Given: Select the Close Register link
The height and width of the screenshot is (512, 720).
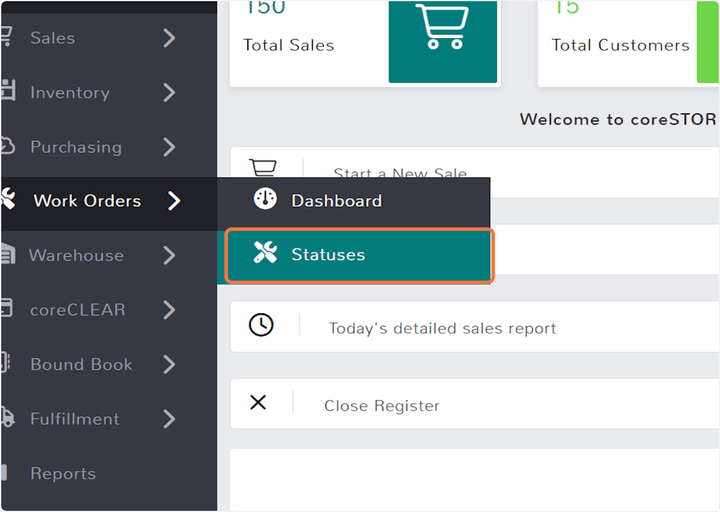Looking at the screenshot, I should [x=381, y=406].
